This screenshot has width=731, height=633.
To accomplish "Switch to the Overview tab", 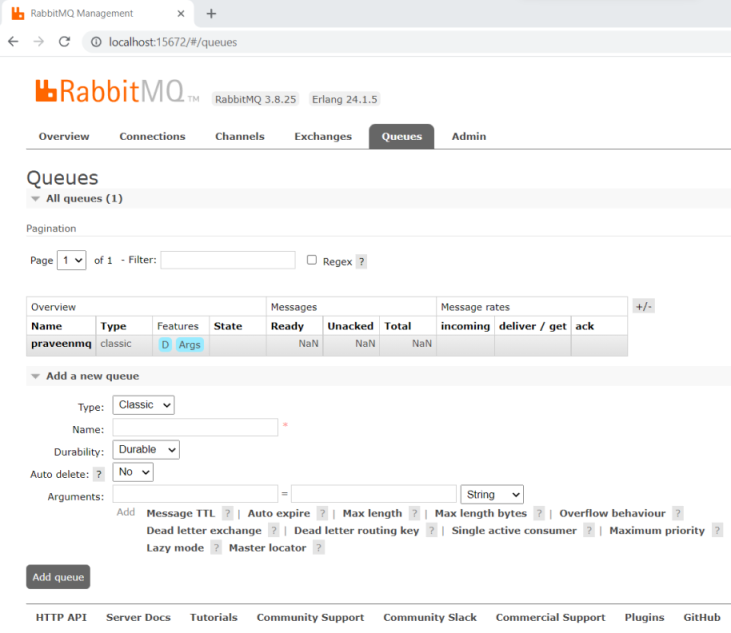I will point(64,137).
